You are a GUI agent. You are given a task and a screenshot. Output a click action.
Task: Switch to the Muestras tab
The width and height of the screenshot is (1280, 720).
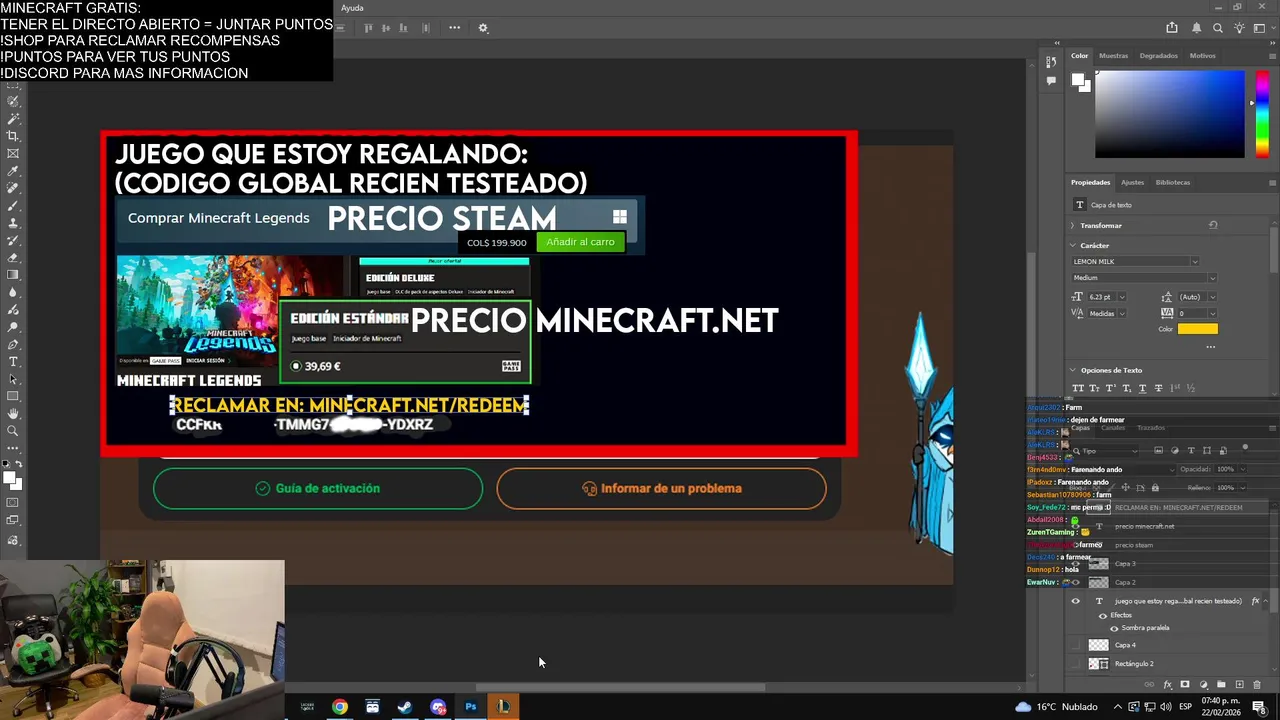click(x=1113, y=56)
